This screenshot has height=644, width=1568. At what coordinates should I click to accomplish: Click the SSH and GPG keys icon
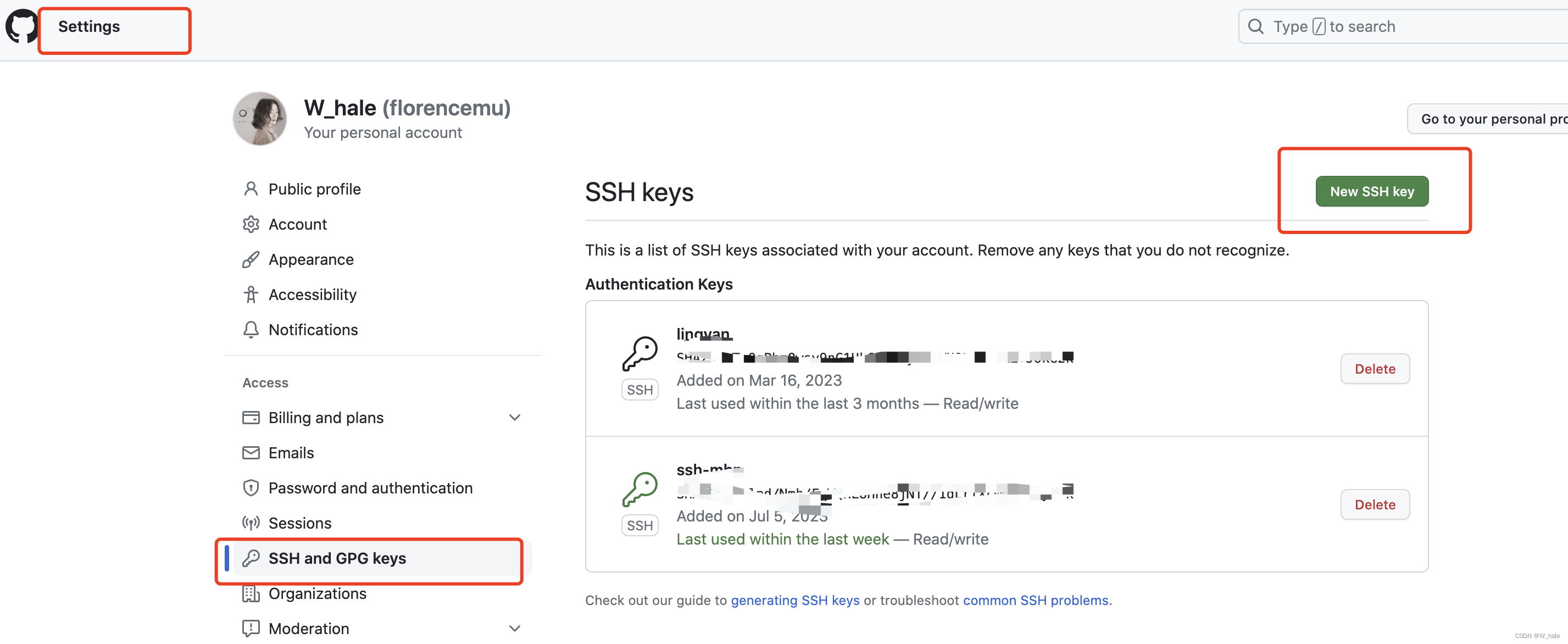[252, 557]
